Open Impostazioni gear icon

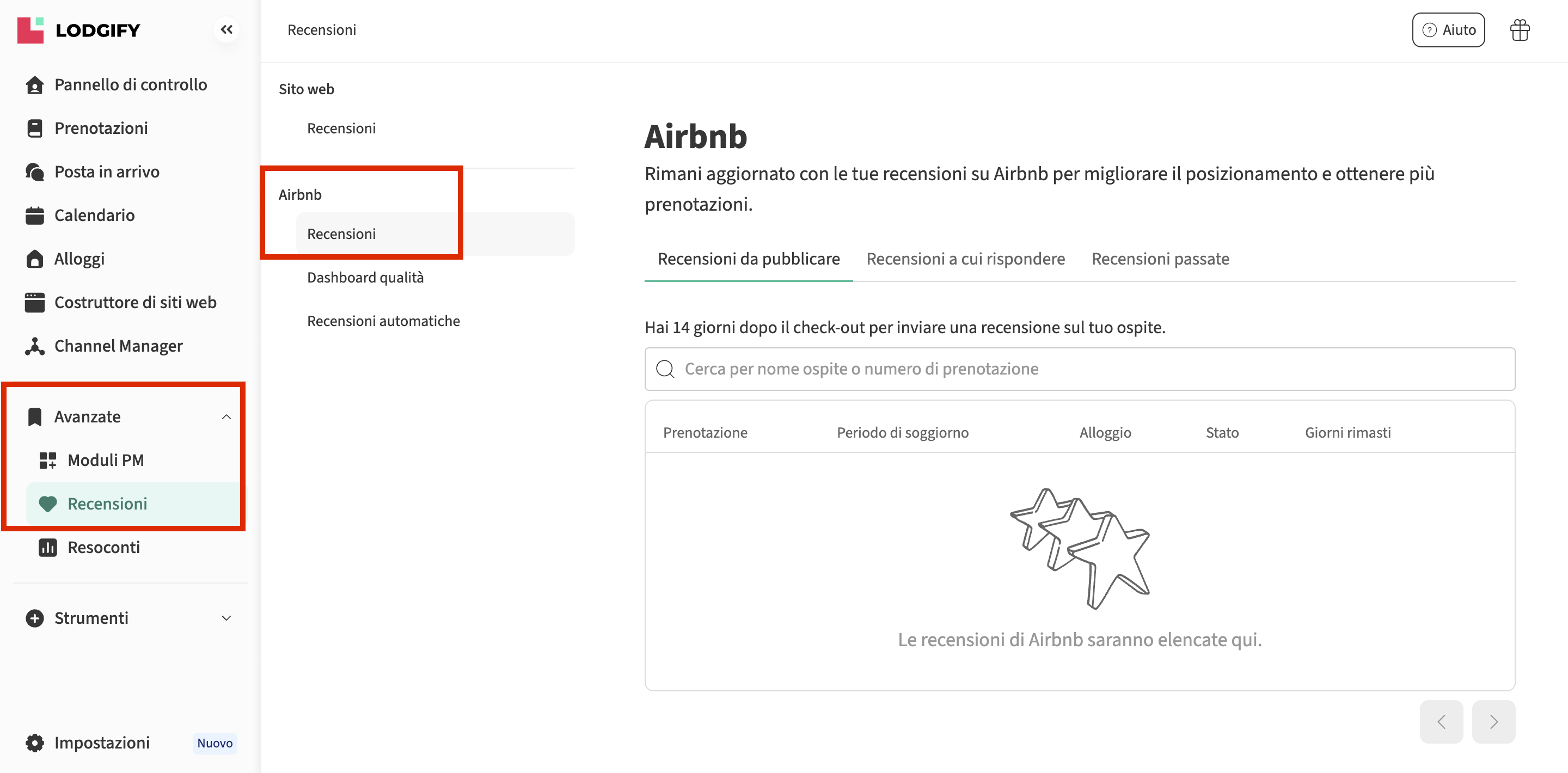(35, 743)
